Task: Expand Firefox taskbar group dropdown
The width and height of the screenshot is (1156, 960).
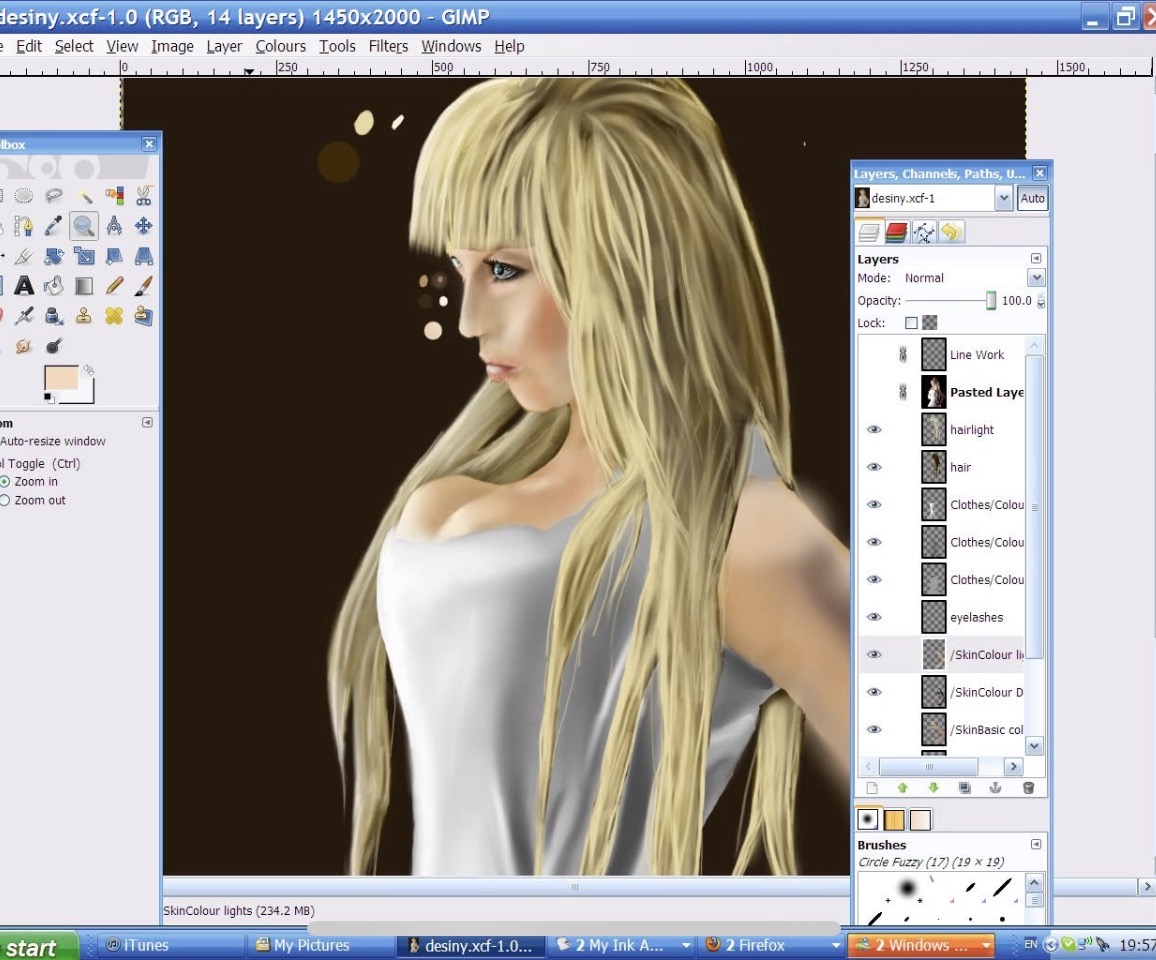Action: pos(835,945)
